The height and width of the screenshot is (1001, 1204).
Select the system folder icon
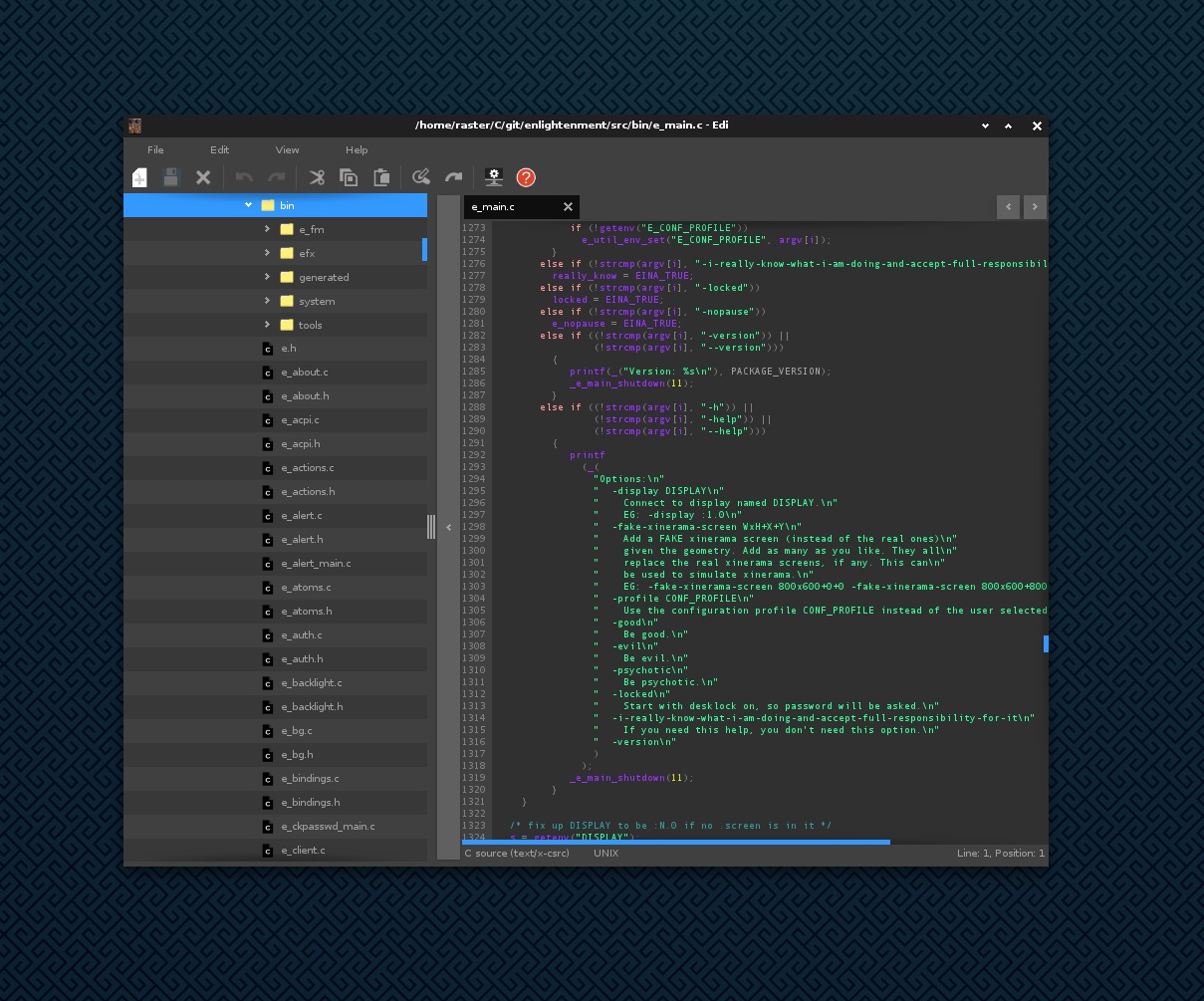click(x=287, y=301)
